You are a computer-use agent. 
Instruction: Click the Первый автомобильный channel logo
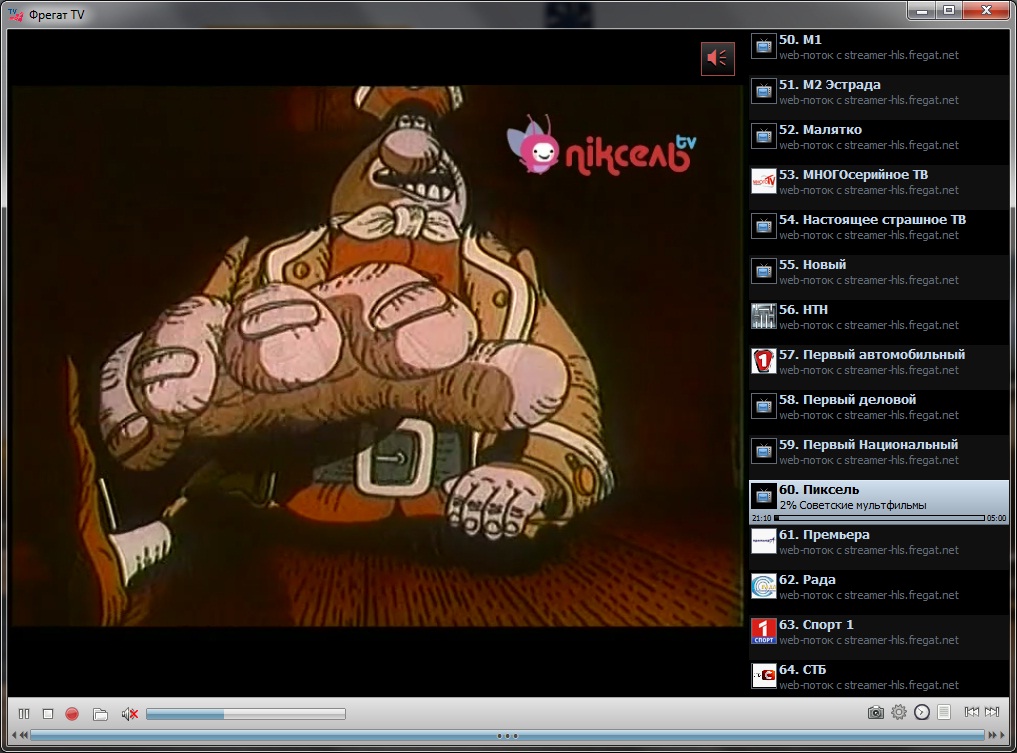pos(763,361)
